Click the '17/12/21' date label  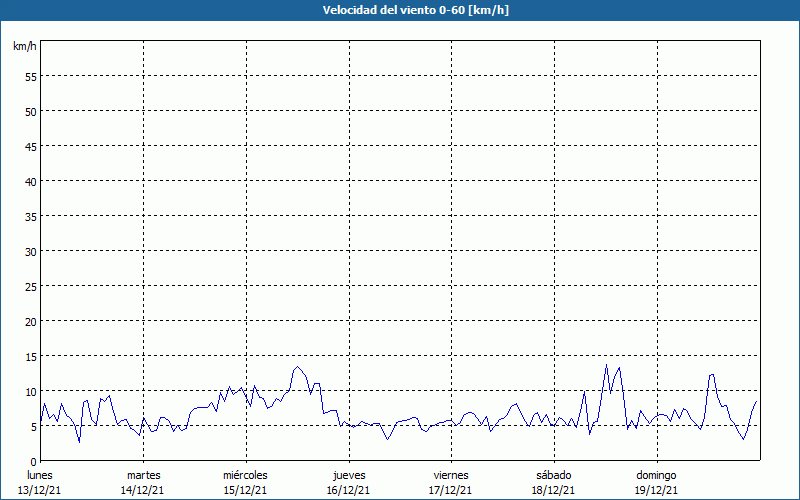click(451, 490)
